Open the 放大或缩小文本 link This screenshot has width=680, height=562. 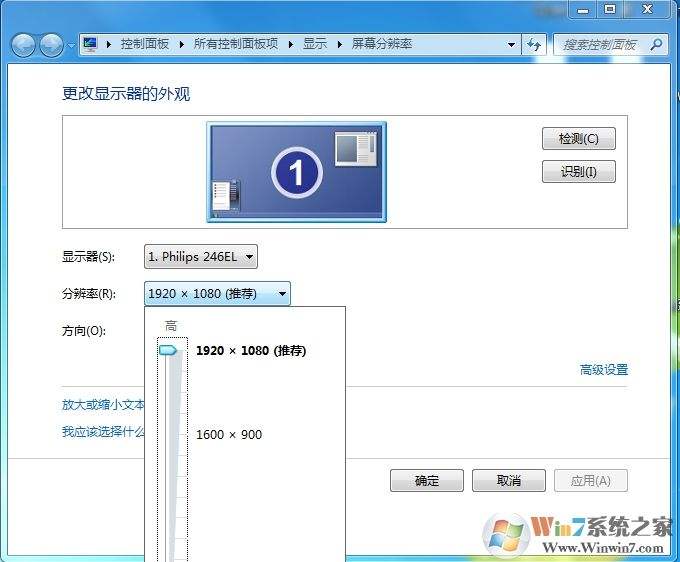[103, 404]
